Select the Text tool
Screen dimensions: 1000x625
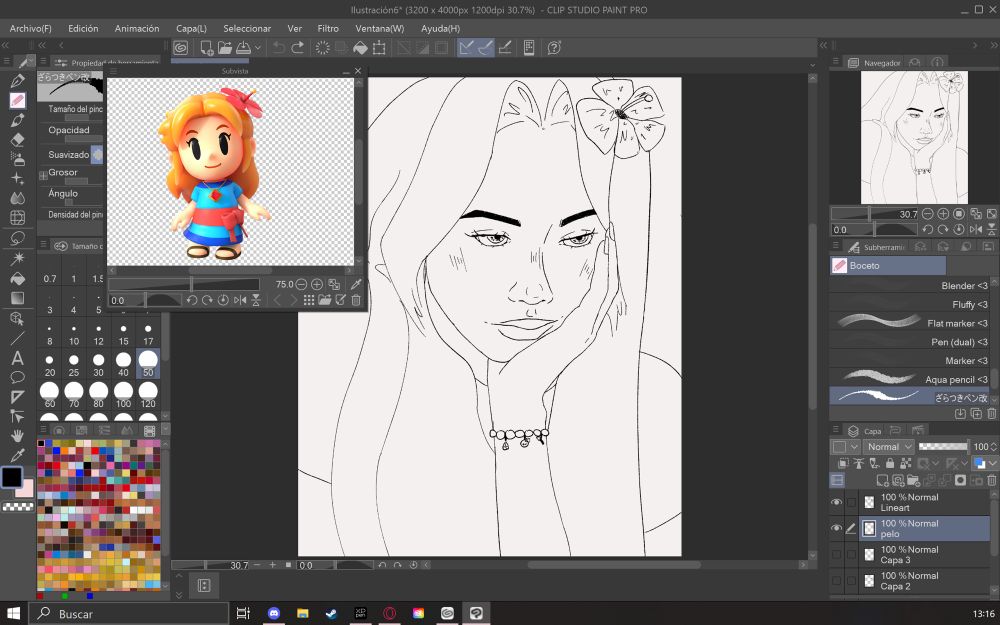click(17, 358)
